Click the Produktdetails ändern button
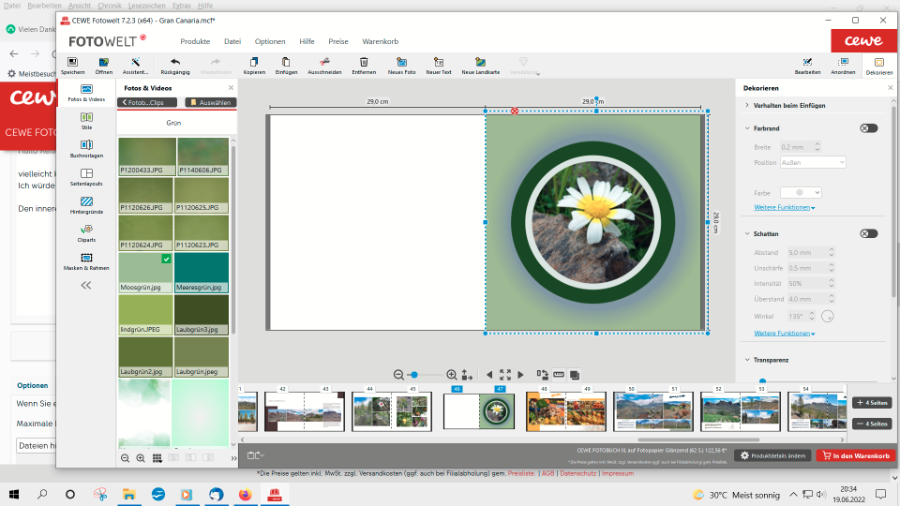This screenshot has width=900, height=506. (772, 455)
